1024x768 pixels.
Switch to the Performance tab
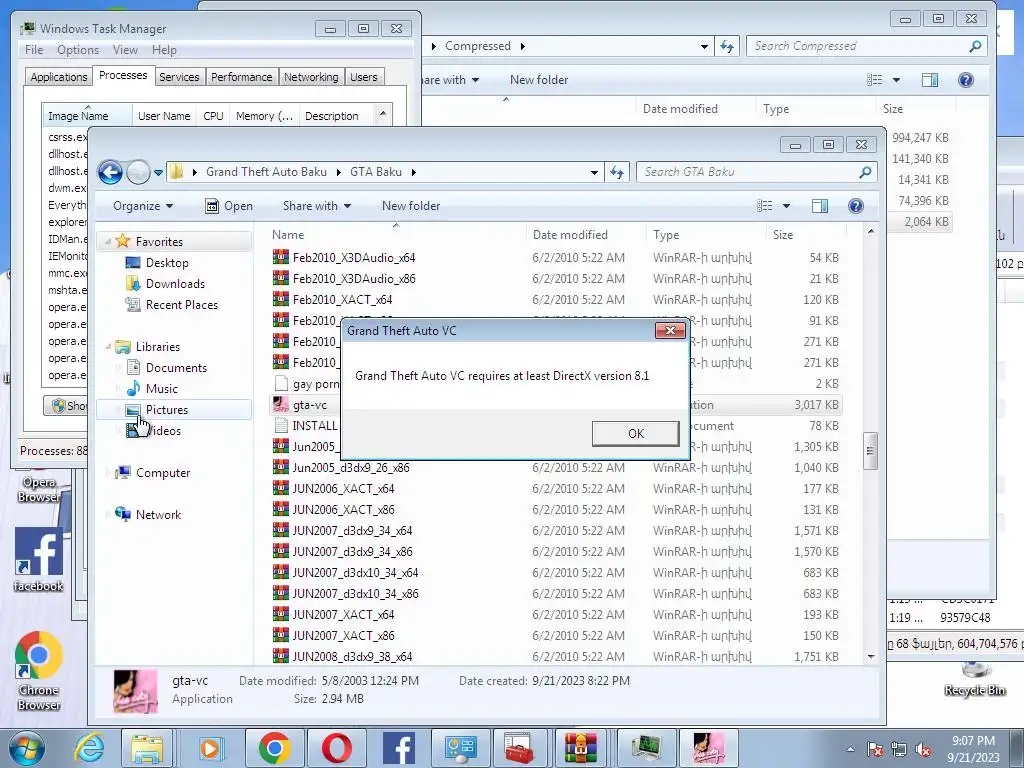tap(241, 77)
